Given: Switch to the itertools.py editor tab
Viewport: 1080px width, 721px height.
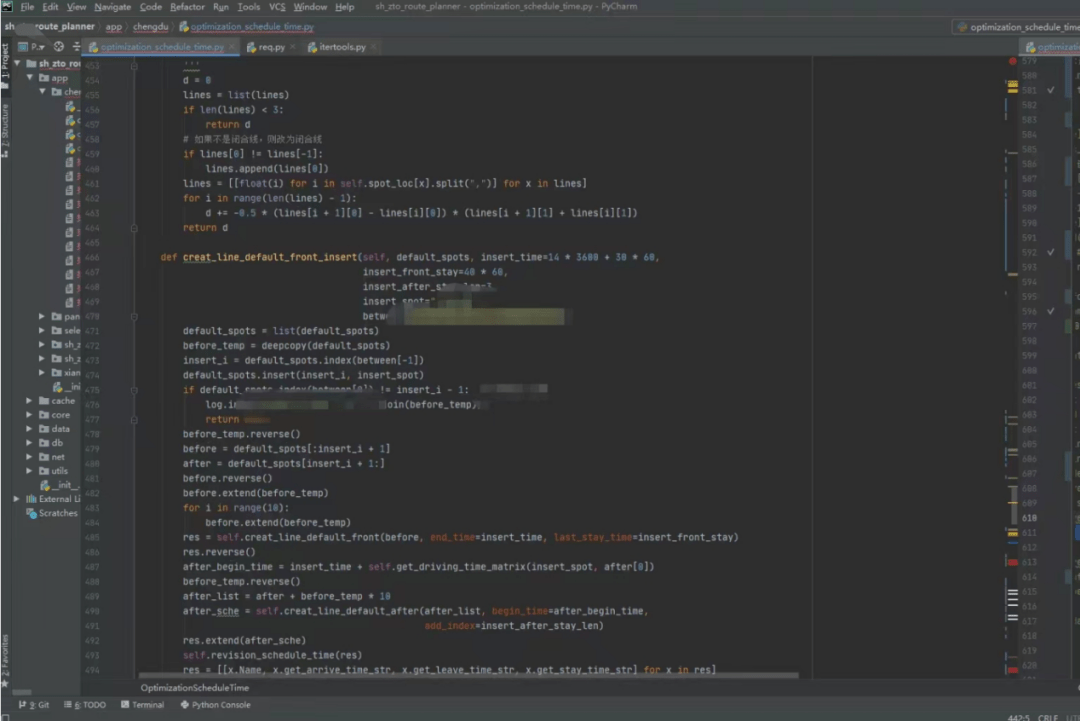Looking at the screenshot, I should click(x=342, y=47).
